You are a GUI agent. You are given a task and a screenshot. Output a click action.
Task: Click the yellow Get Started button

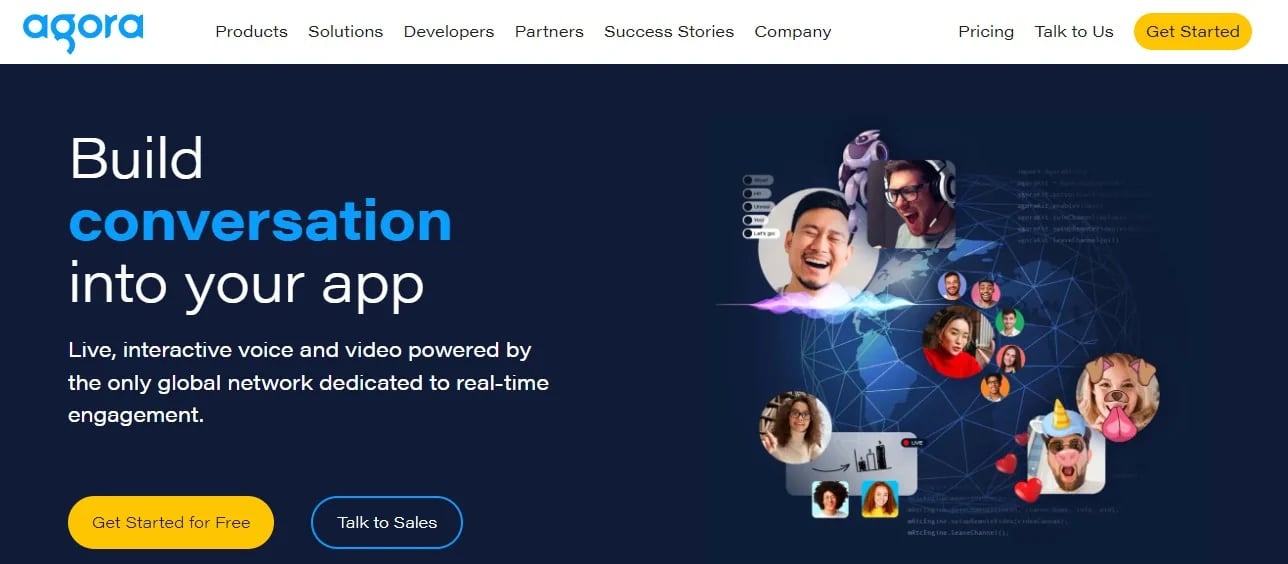coord(1193,32)
